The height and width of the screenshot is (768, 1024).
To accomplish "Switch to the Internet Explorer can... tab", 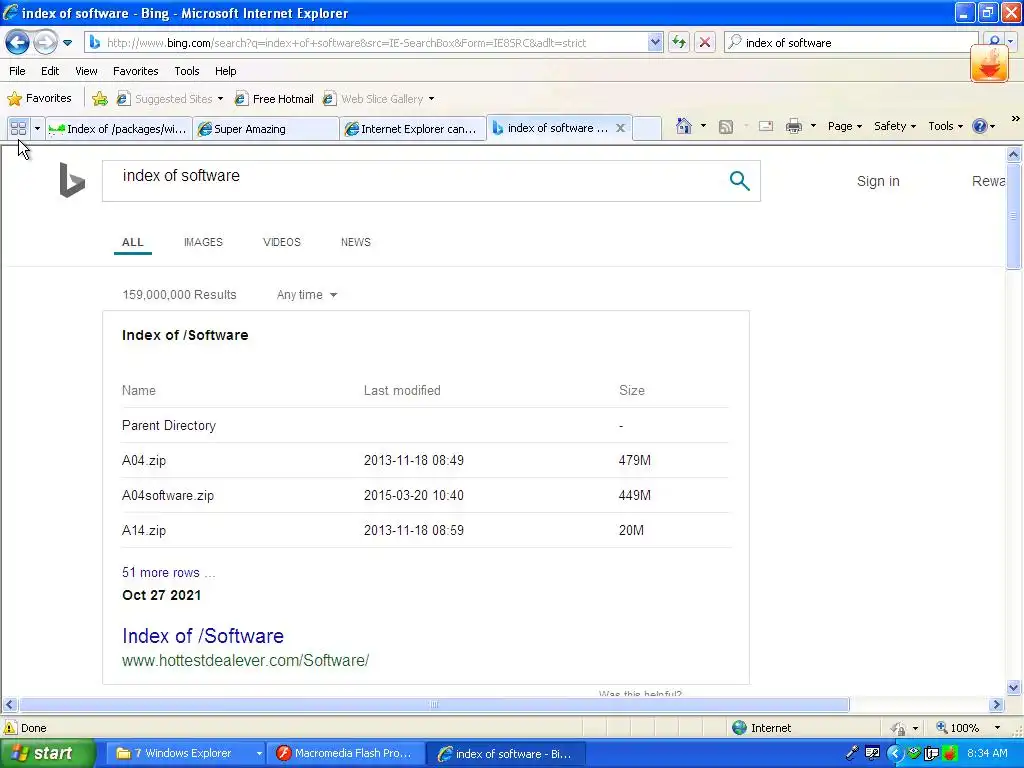I will point(413,129).
